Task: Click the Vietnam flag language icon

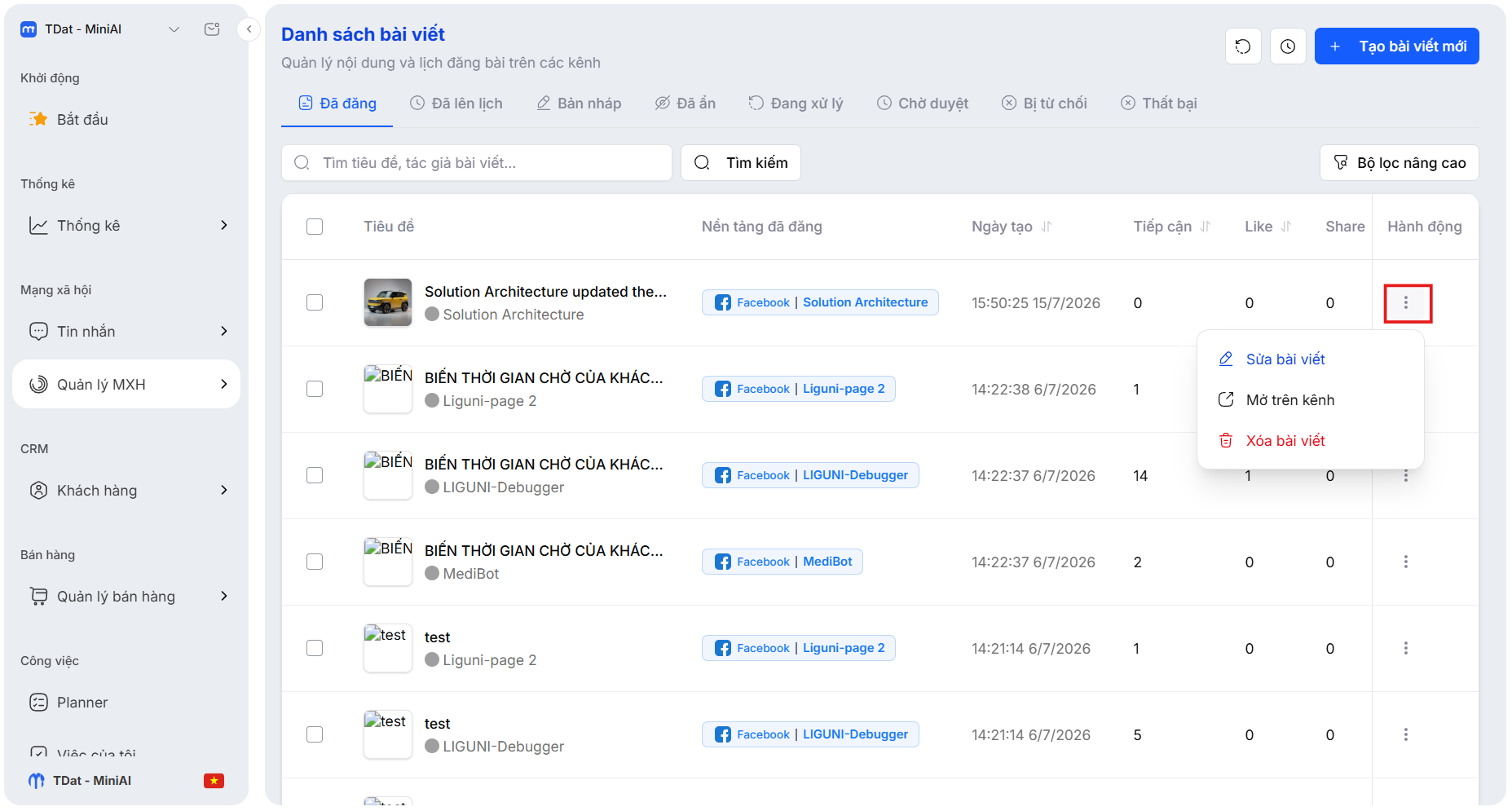Action: pos(214,781)
